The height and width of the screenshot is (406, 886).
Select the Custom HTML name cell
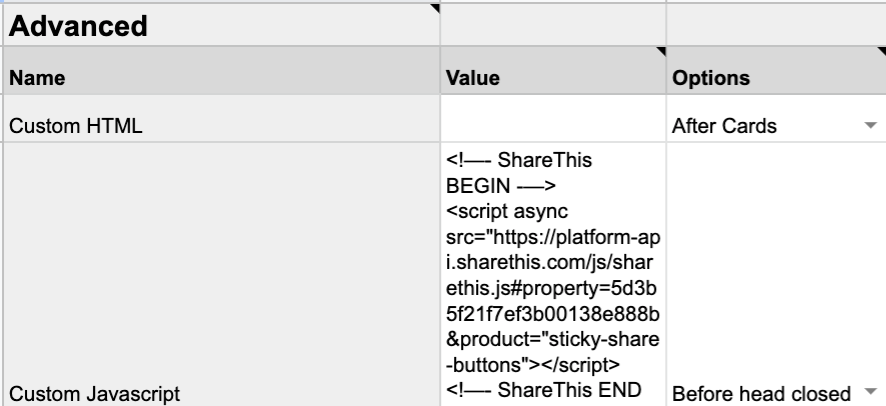(x=220, y=126)
